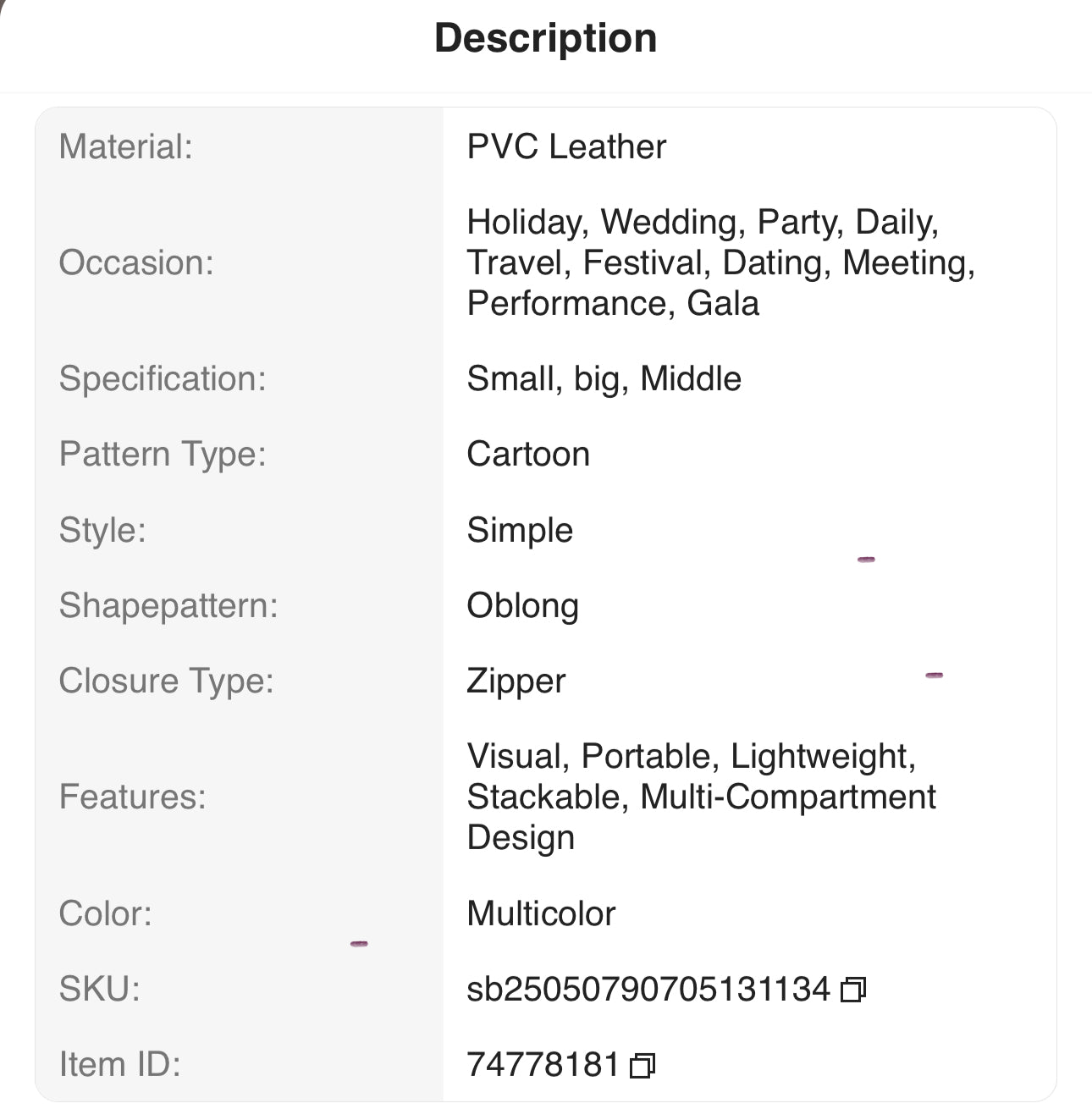This screenshot has width=1092, height=1120.
Task: Copy the SKU number using its copy icon
Action: [x=853, y=990]
